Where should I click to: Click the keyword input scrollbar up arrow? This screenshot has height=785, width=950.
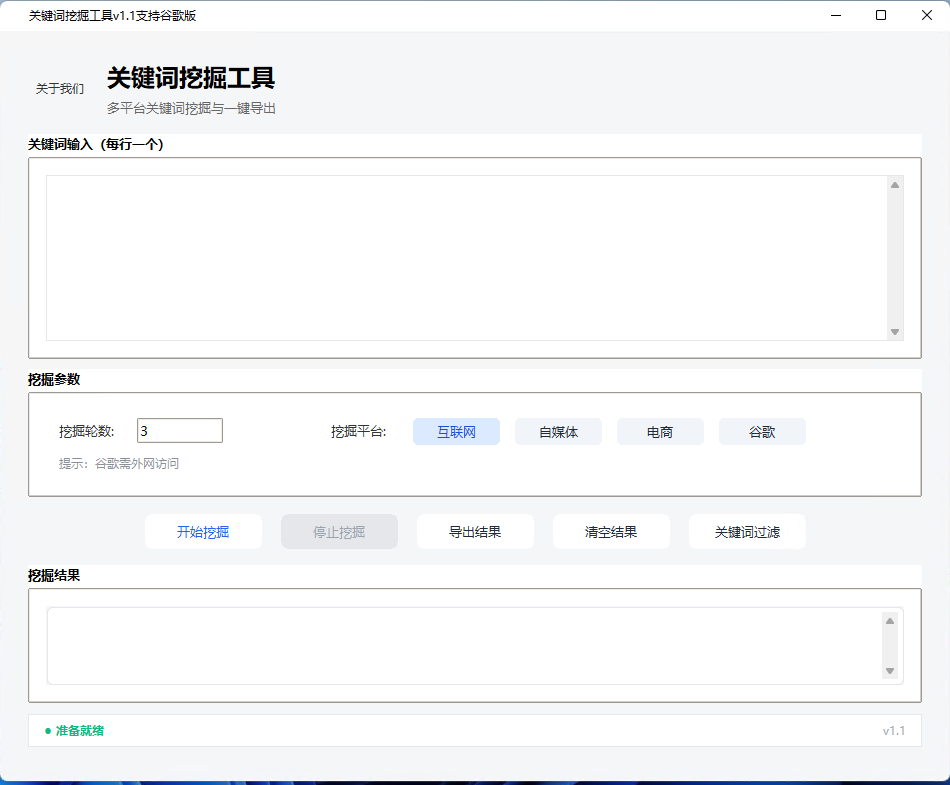click(895, 185)
